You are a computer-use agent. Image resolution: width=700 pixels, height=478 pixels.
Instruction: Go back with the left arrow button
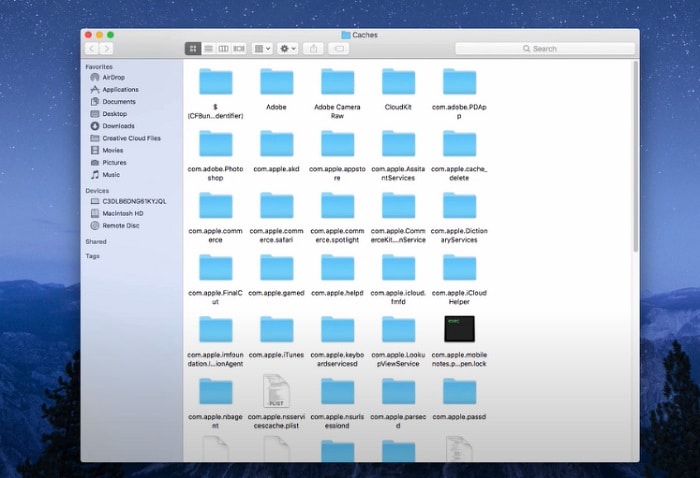[92, 49]
